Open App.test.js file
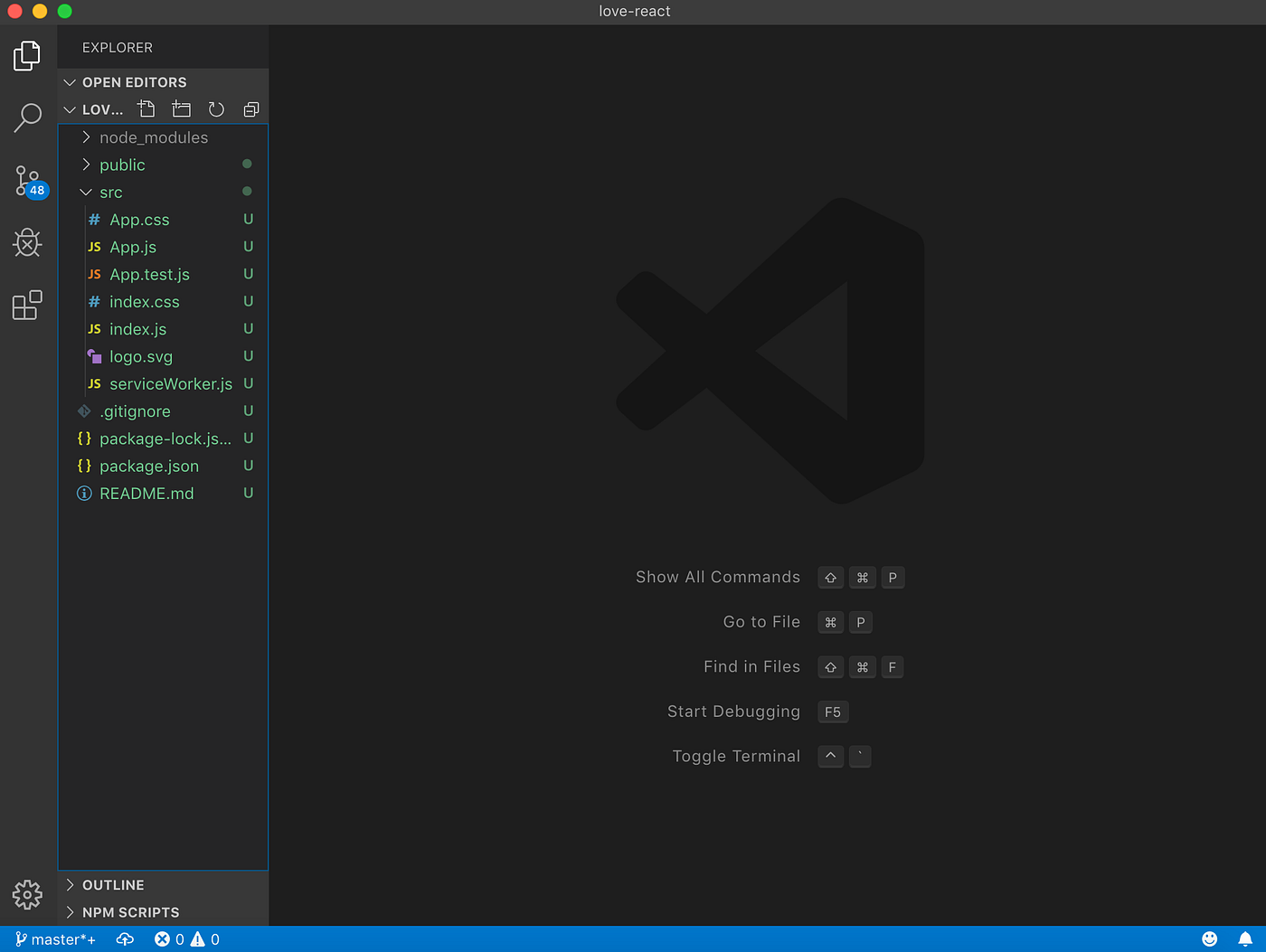The image size is (1266, 952). (163, 275)
